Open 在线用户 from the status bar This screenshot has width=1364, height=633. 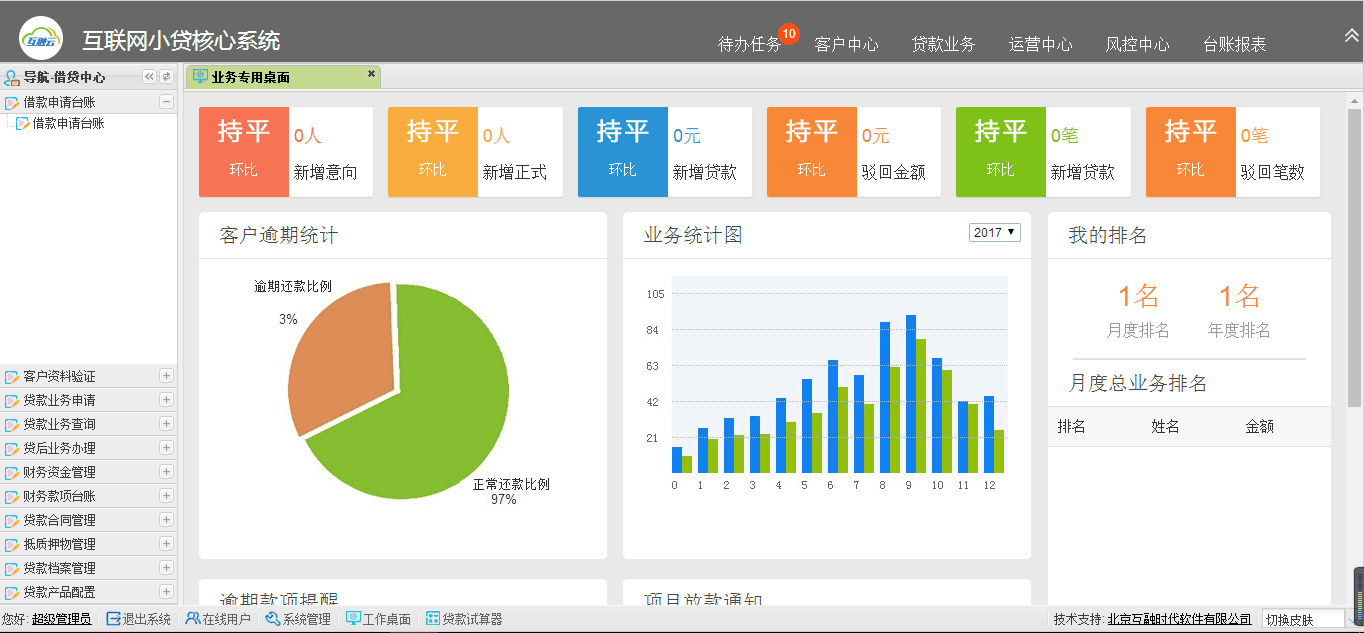(218, 619)
